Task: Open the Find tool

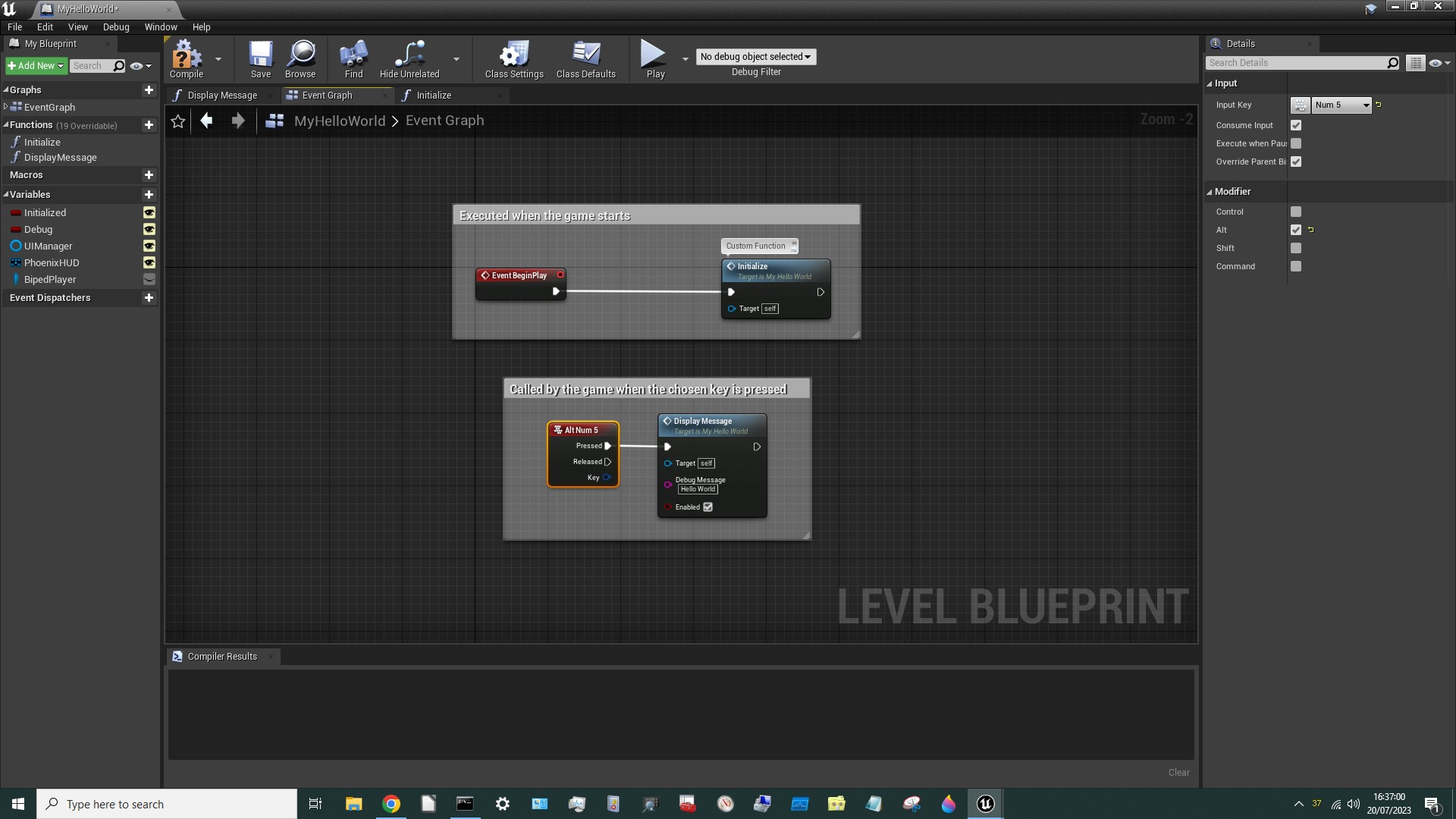Action: point(353,59)
